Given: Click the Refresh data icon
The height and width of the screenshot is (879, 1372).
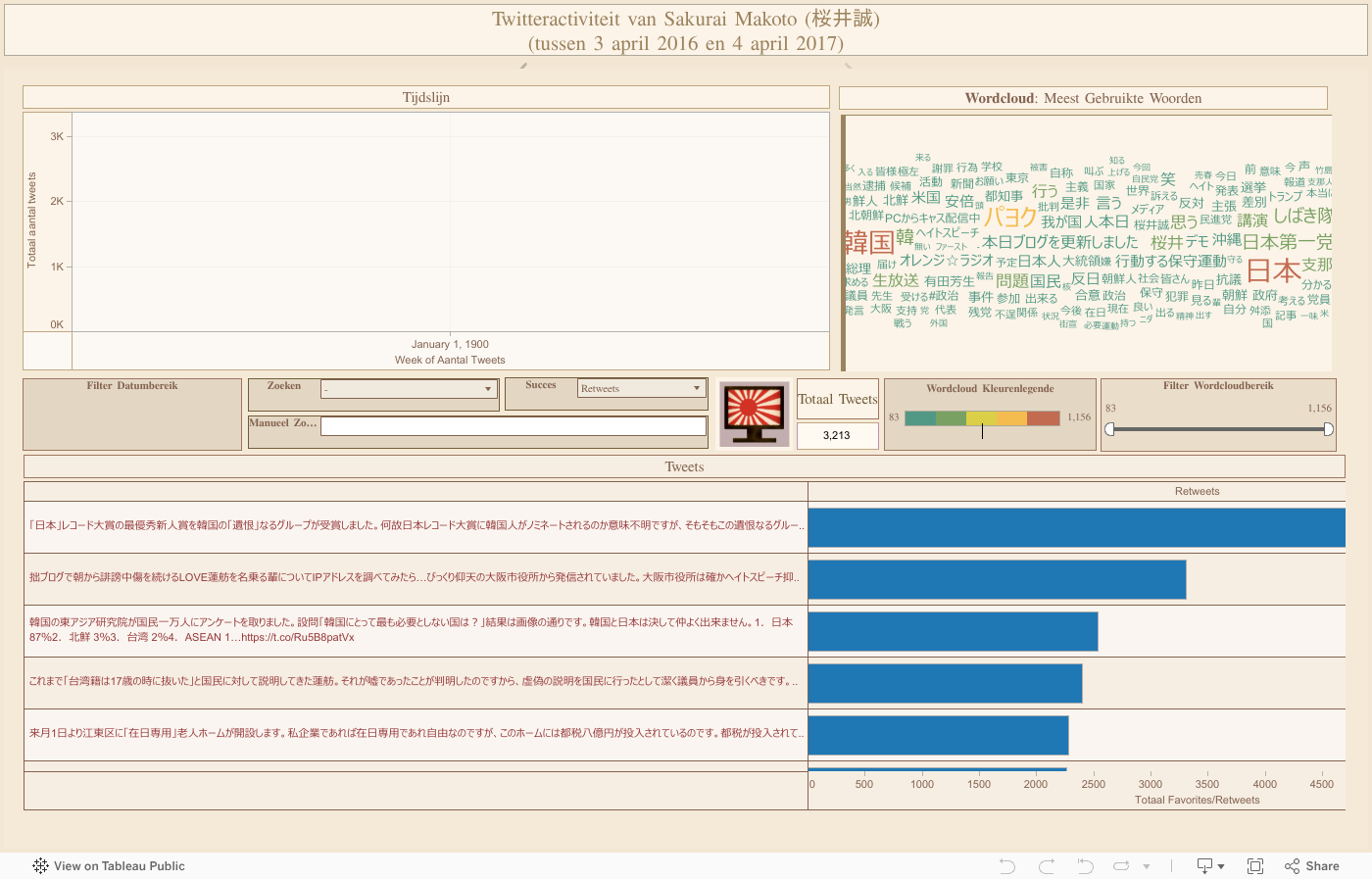Looking at the screenshot, I should 1122,866.
